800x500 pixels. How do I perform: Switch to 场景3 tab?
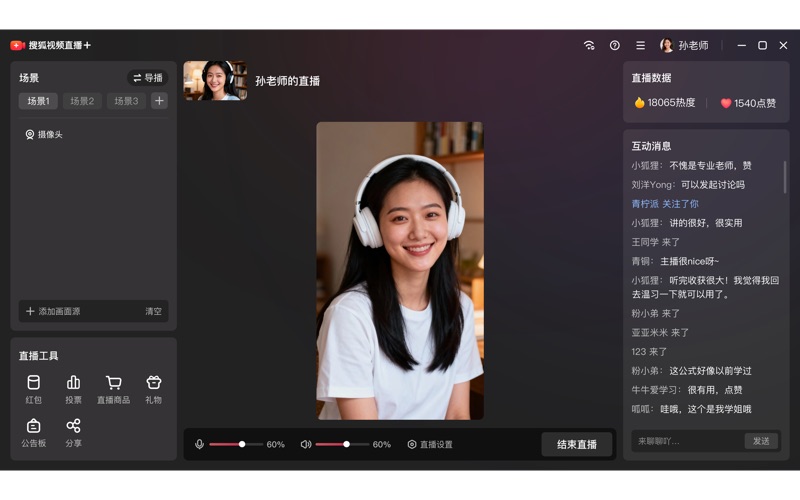click(126, 101)
